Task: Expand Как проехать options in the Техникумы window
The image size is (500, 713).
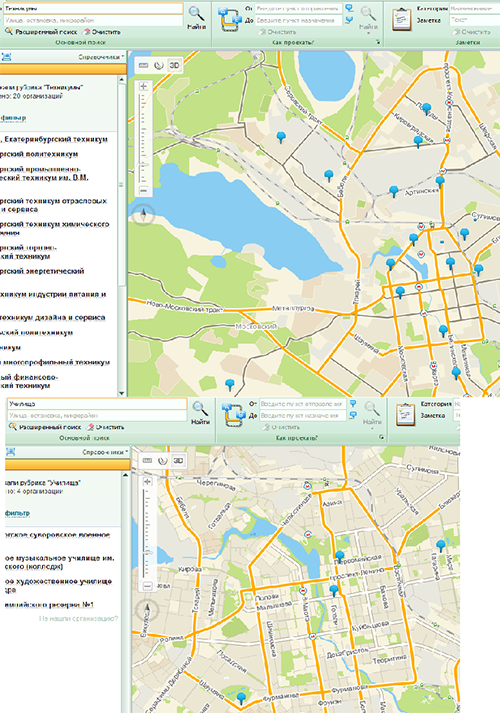Action: [x=378, y=42]
